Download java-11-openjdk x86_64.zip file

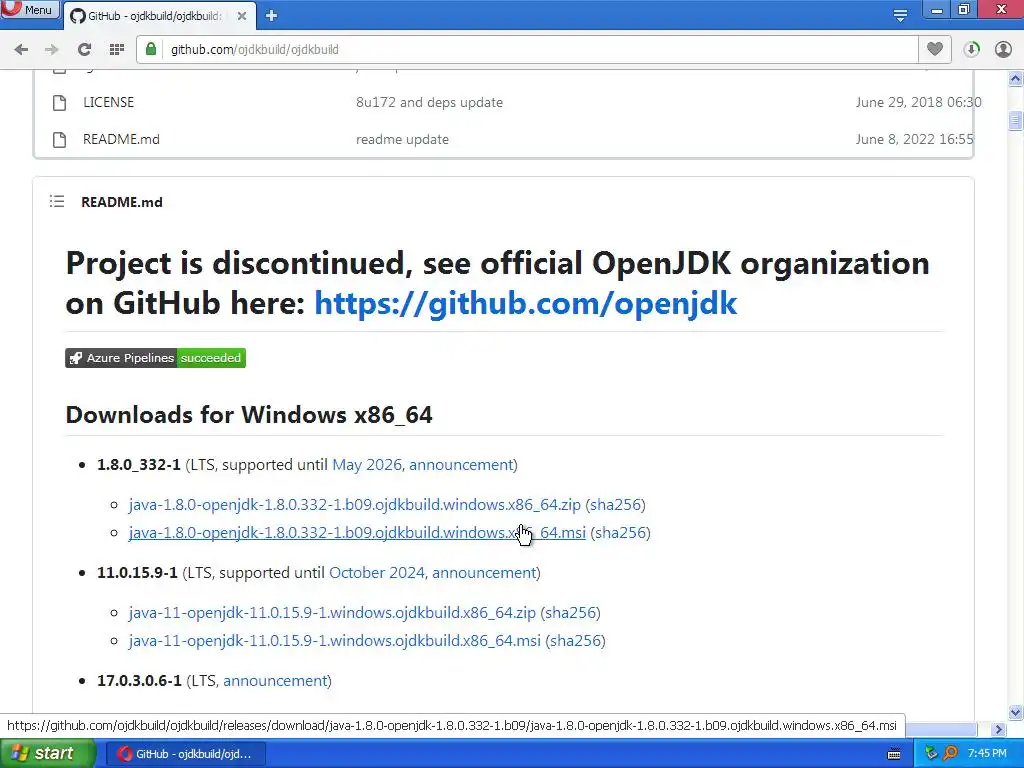click(332, 613)
